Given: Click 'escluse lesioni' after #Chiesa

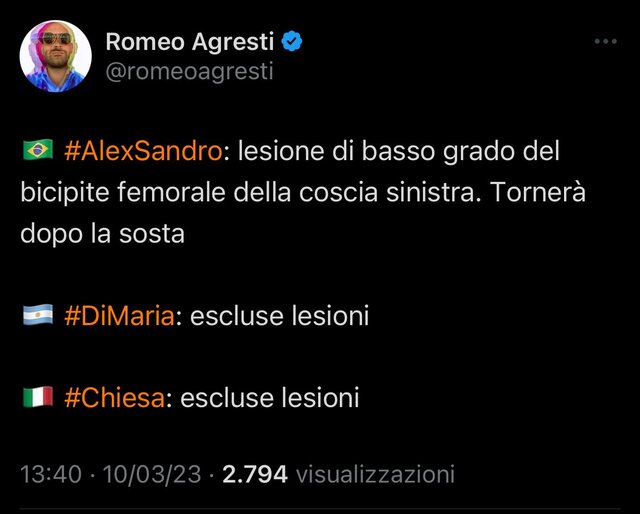Looking at the screenshot, I should pyautogui.click(x=269, y=398).
